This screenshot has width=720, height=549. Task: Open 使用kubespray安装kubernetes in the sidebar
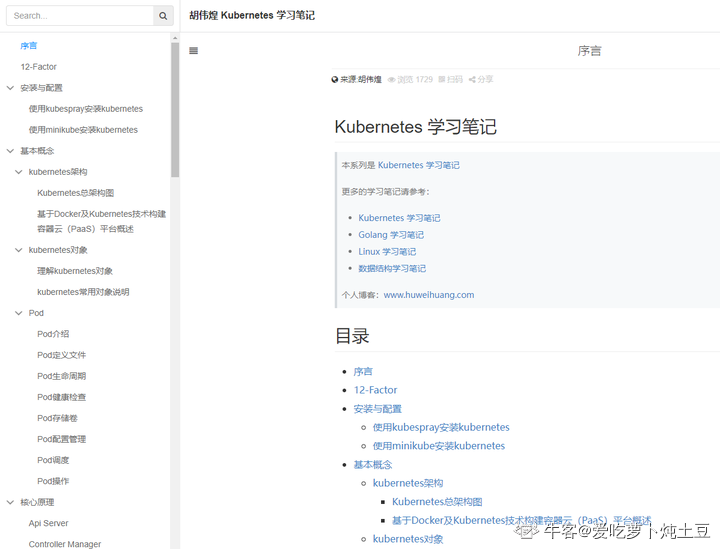[x=86, y=109]
